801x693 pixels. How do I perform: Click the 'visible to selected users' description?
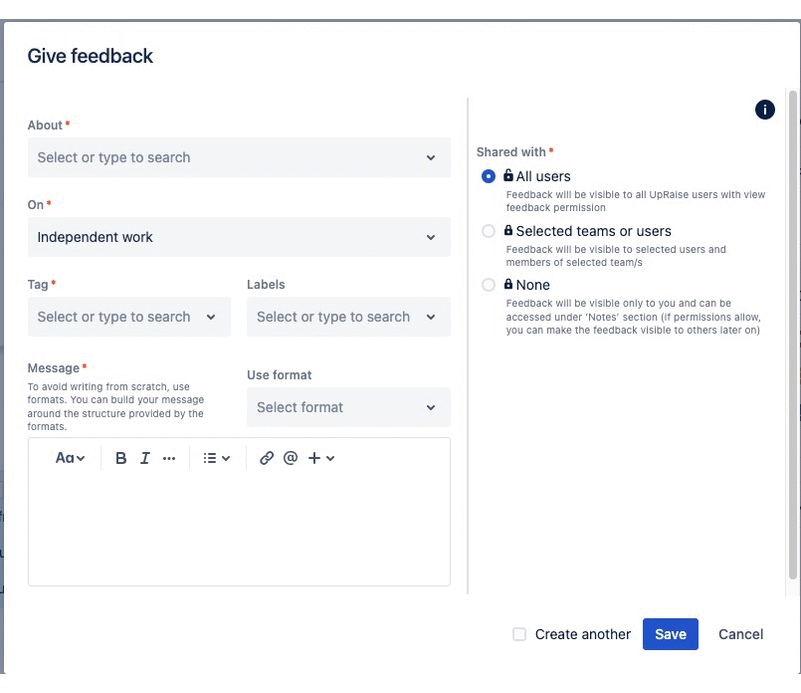[616, 256]
